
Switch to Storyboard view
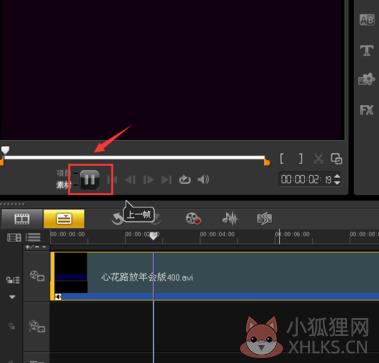pos(22,219)
